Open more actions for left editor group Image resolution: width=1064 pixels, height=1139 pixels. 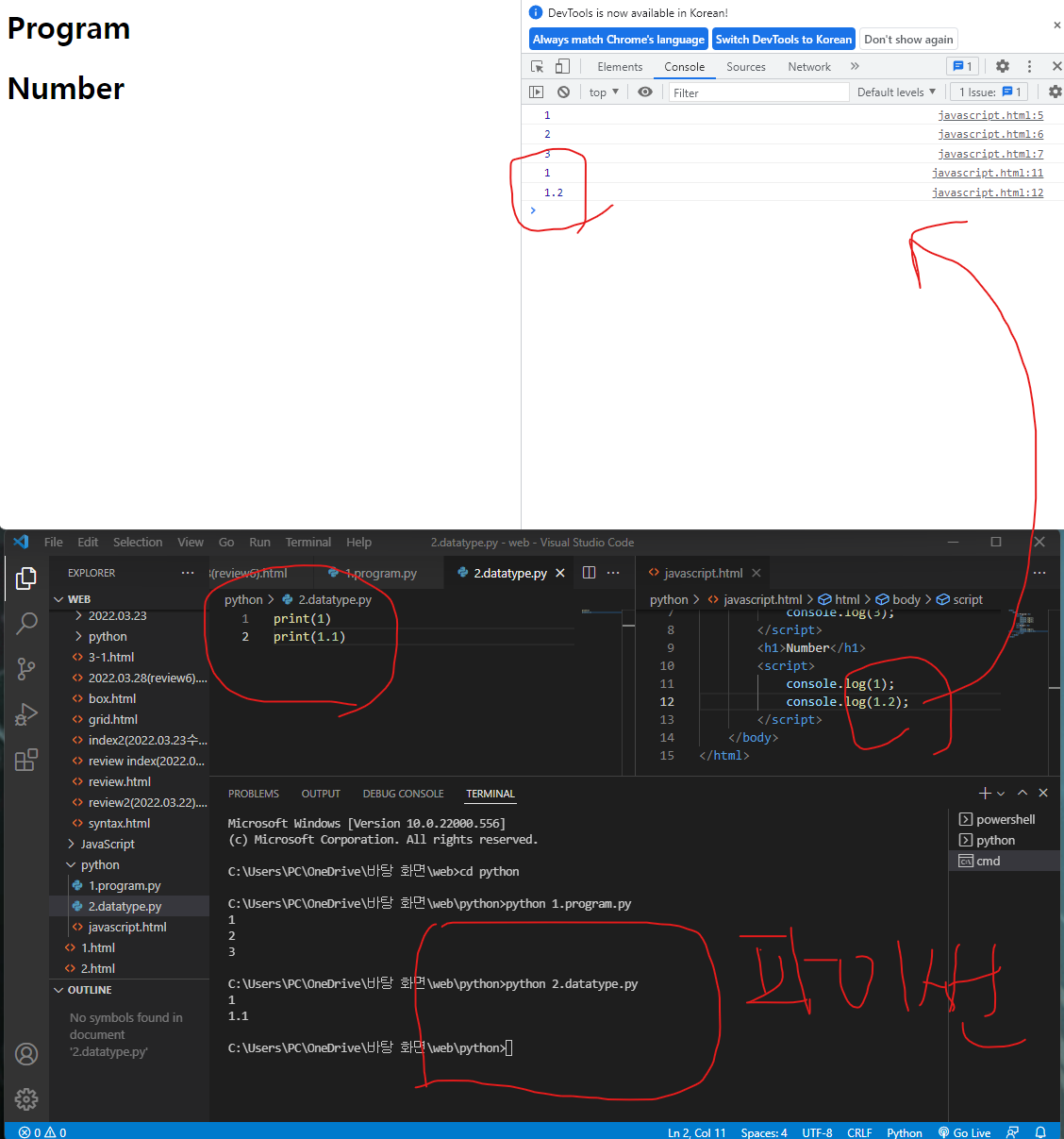(x=613, y=573)
